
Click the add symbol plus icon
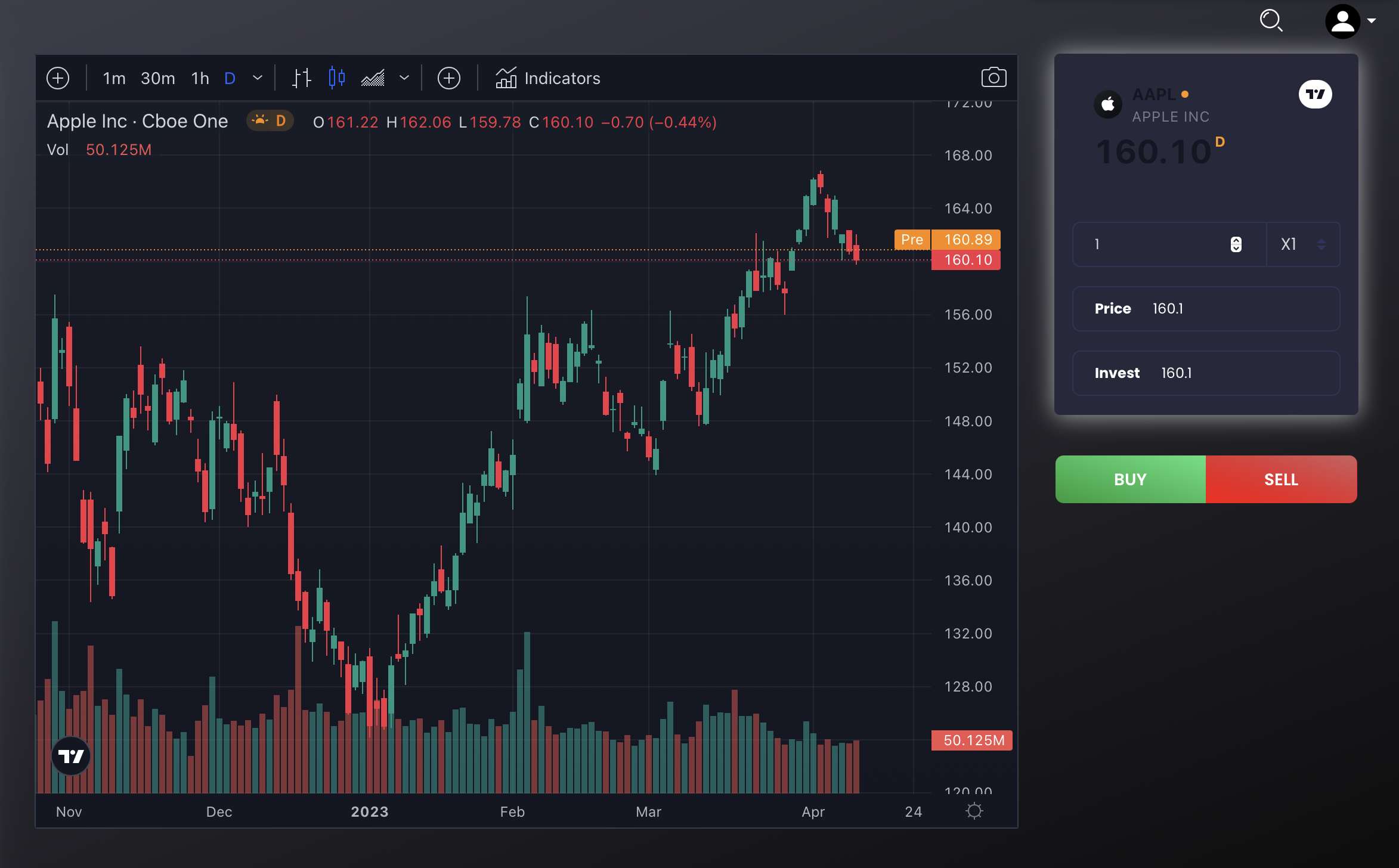coord(58,78)
